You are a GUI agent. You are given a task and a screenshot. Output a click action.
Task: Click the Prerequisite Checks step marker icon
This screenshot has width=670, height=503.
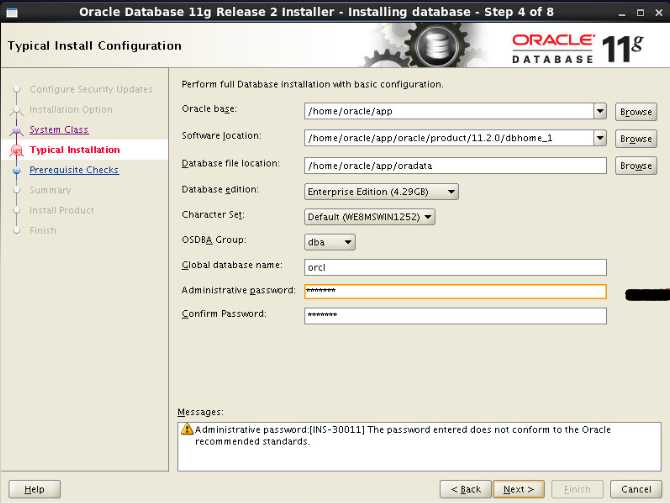(17, 171)
